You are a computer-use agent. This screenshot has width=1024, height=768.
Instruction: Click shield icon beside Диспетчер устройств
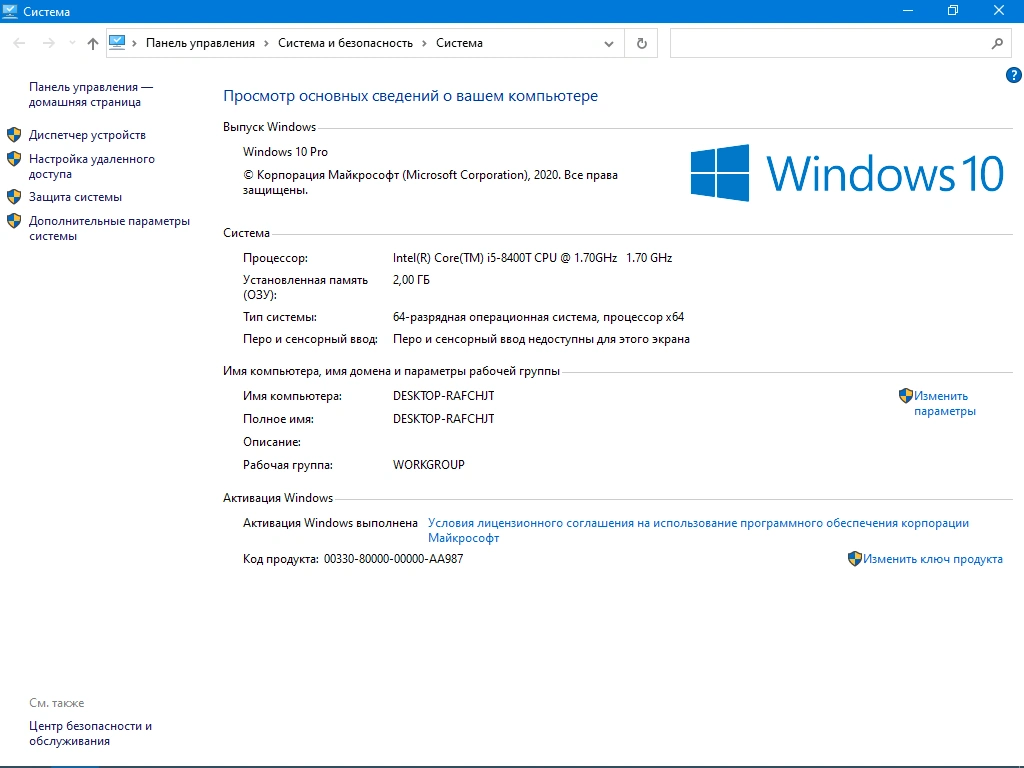[x=14, y=135]
